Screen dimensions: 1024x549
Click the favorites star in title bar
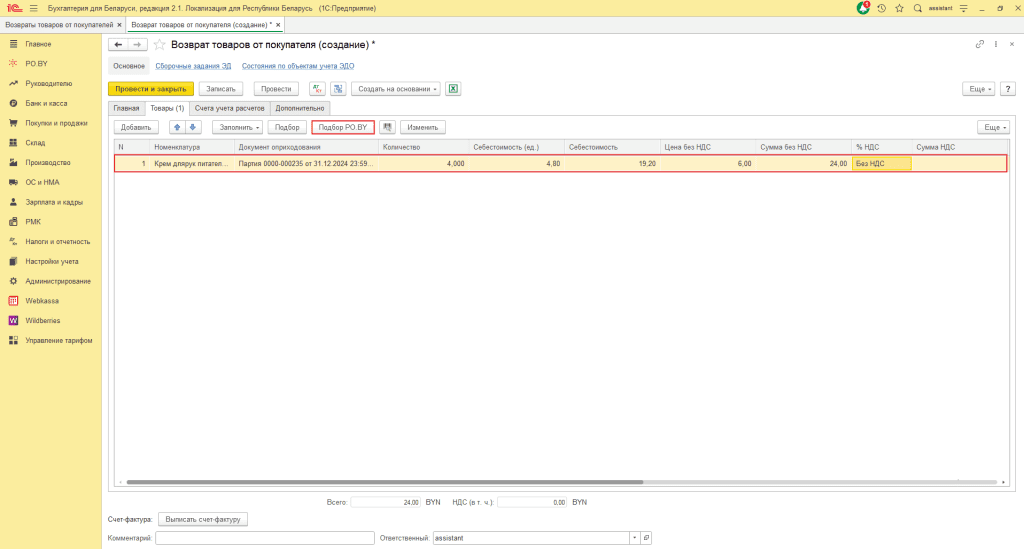pos(899,8)
